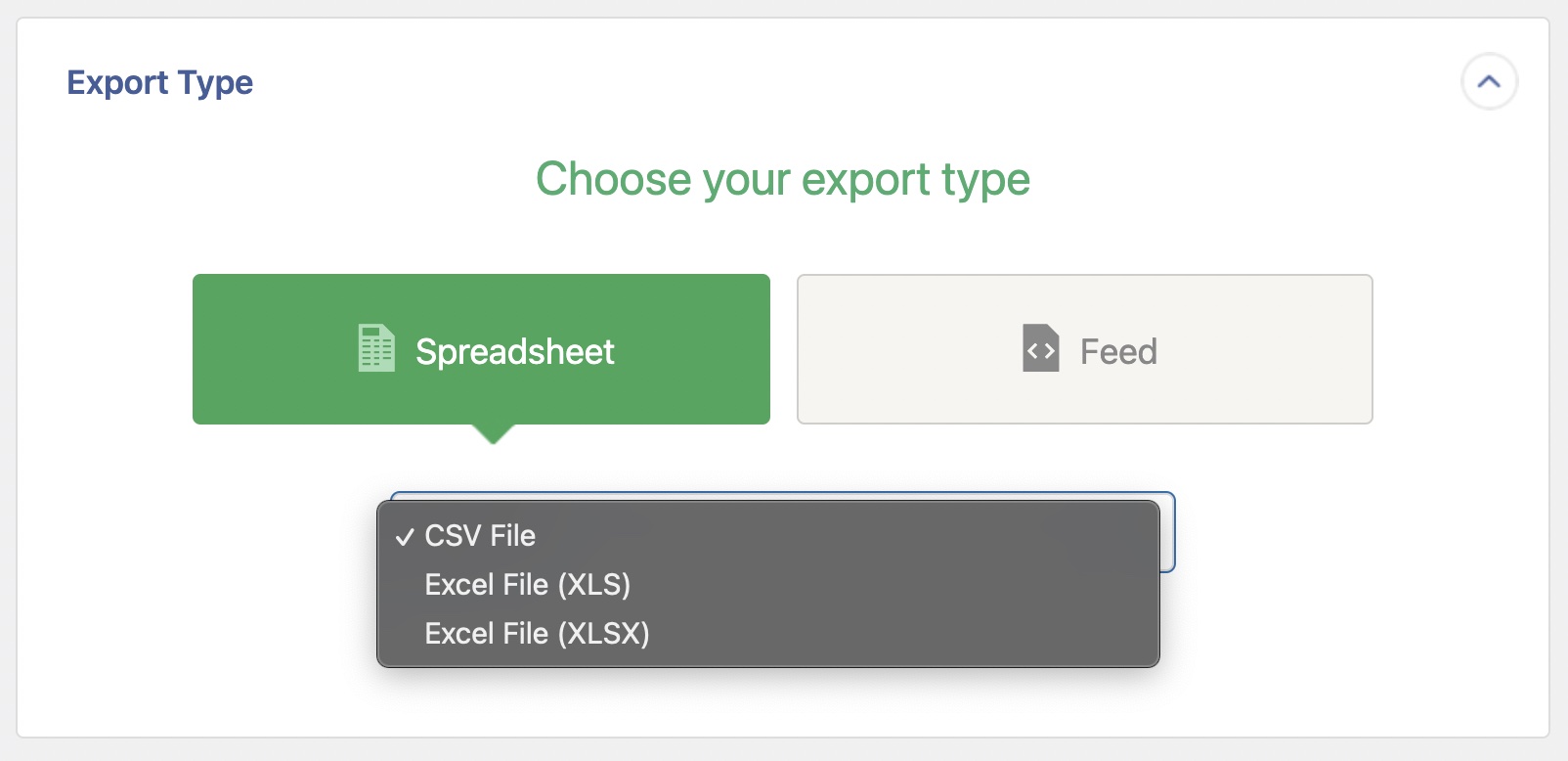Click the Spreadsheet text label
Screen dimensions: 1568x761
point(514,352)
